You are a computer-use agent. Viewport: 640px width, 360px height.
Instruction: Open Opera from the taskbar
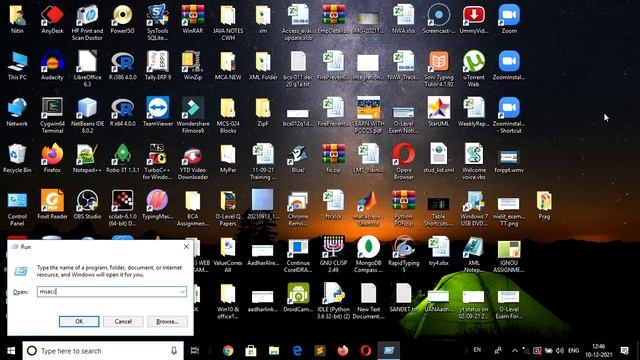click(x=366, y=351)
